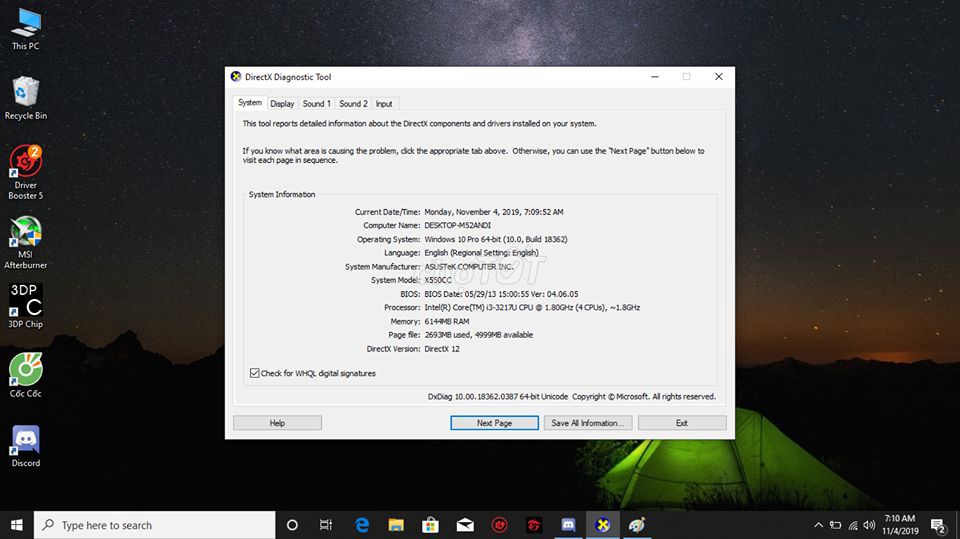960x539 pixels.
Task: Select the System tab
Action: (x=250, y=103)
